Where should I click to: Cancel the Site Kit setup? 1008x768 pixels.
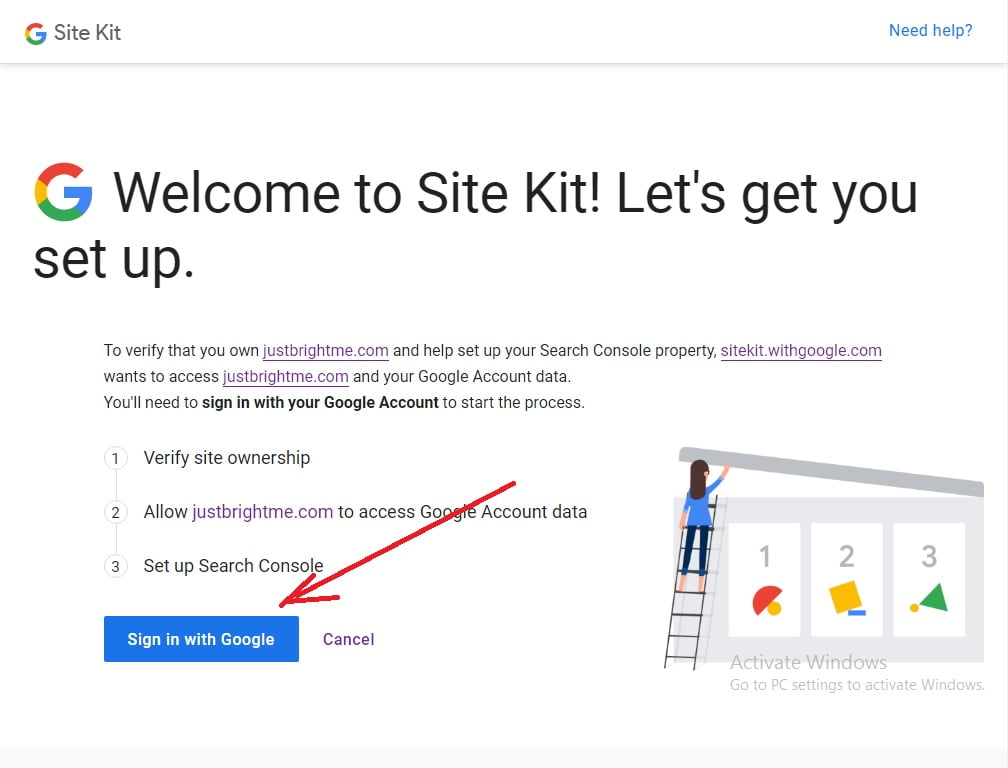[x=348, y=639]
